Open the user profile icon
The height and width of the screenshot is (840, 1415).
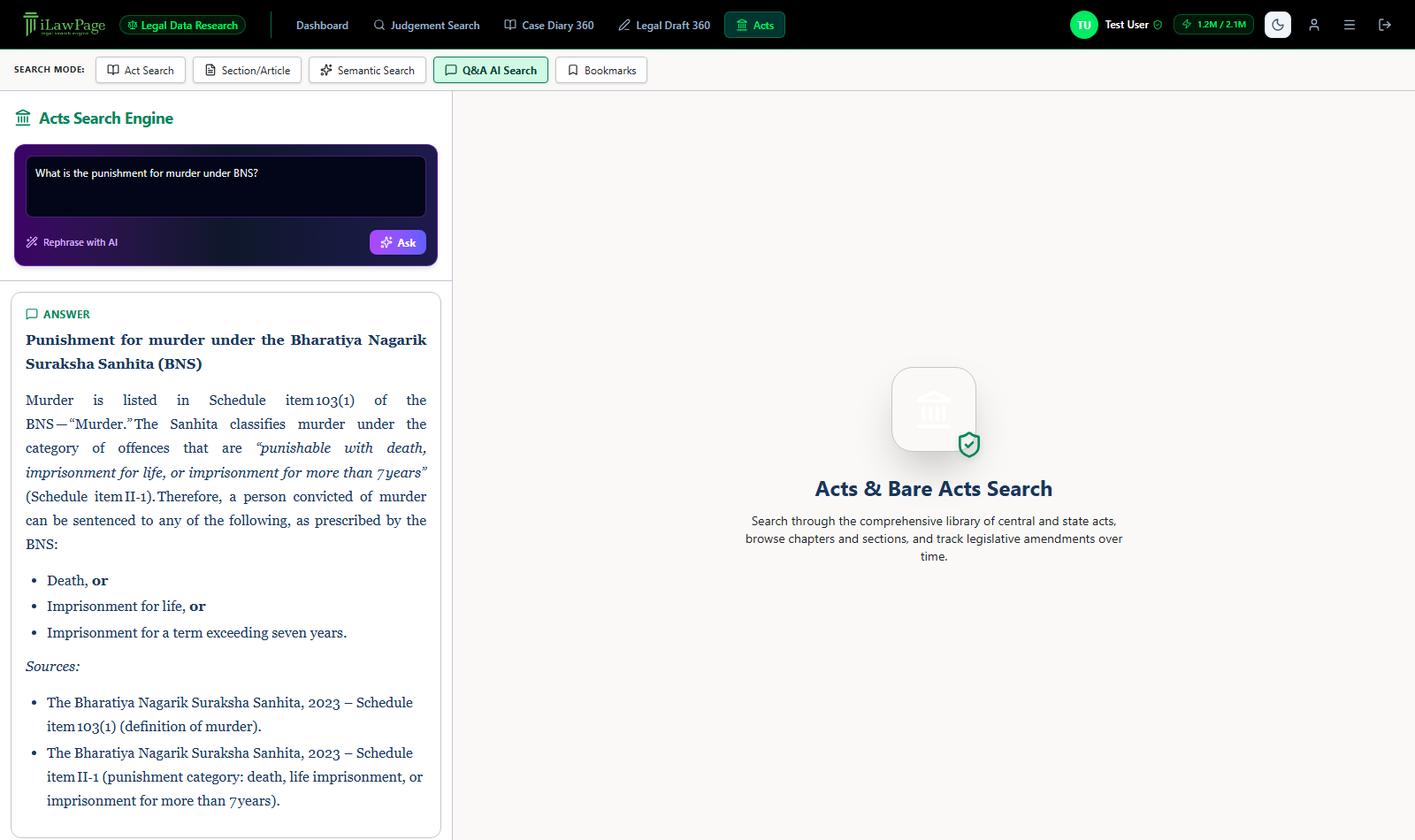(1314, 25)
